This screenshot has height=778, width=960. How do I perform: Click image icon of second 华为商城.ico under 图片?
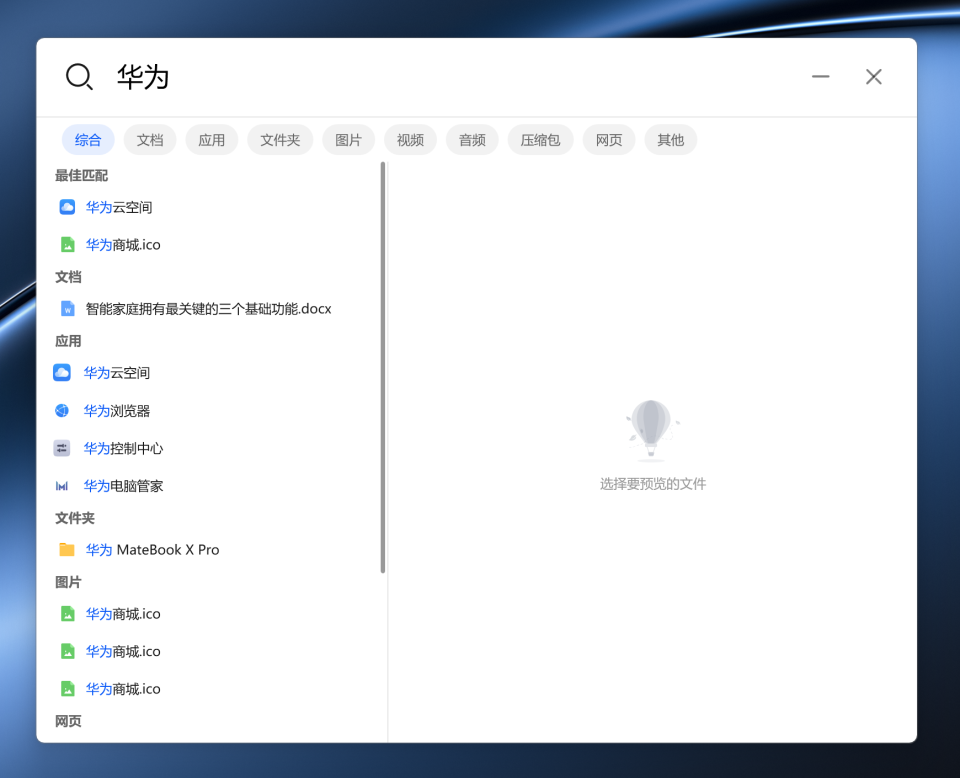click(x=67, y=651)
